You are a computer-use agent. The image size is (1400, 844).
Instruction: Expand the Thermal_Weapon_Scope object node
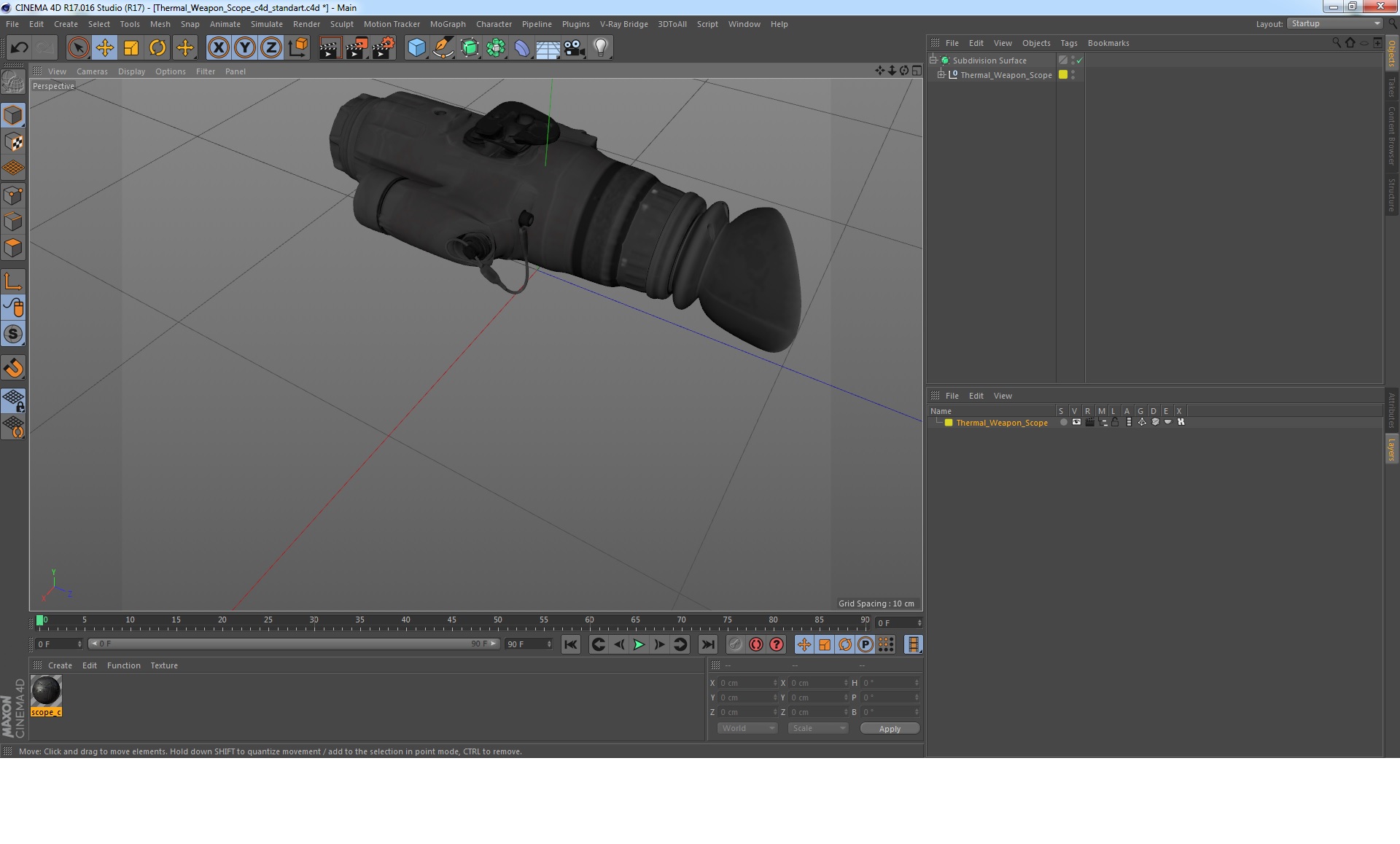point(941,74)
